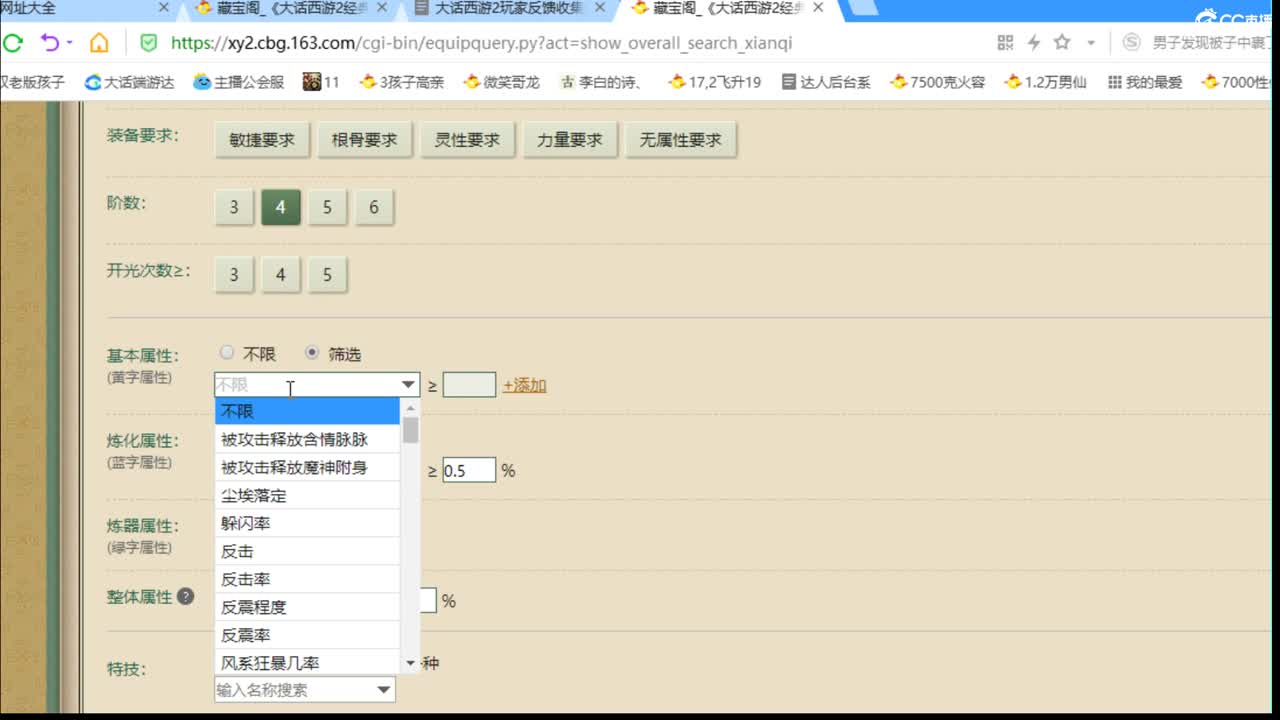Pick 被攻击释放魔神附身 from the list

[308, 467]
